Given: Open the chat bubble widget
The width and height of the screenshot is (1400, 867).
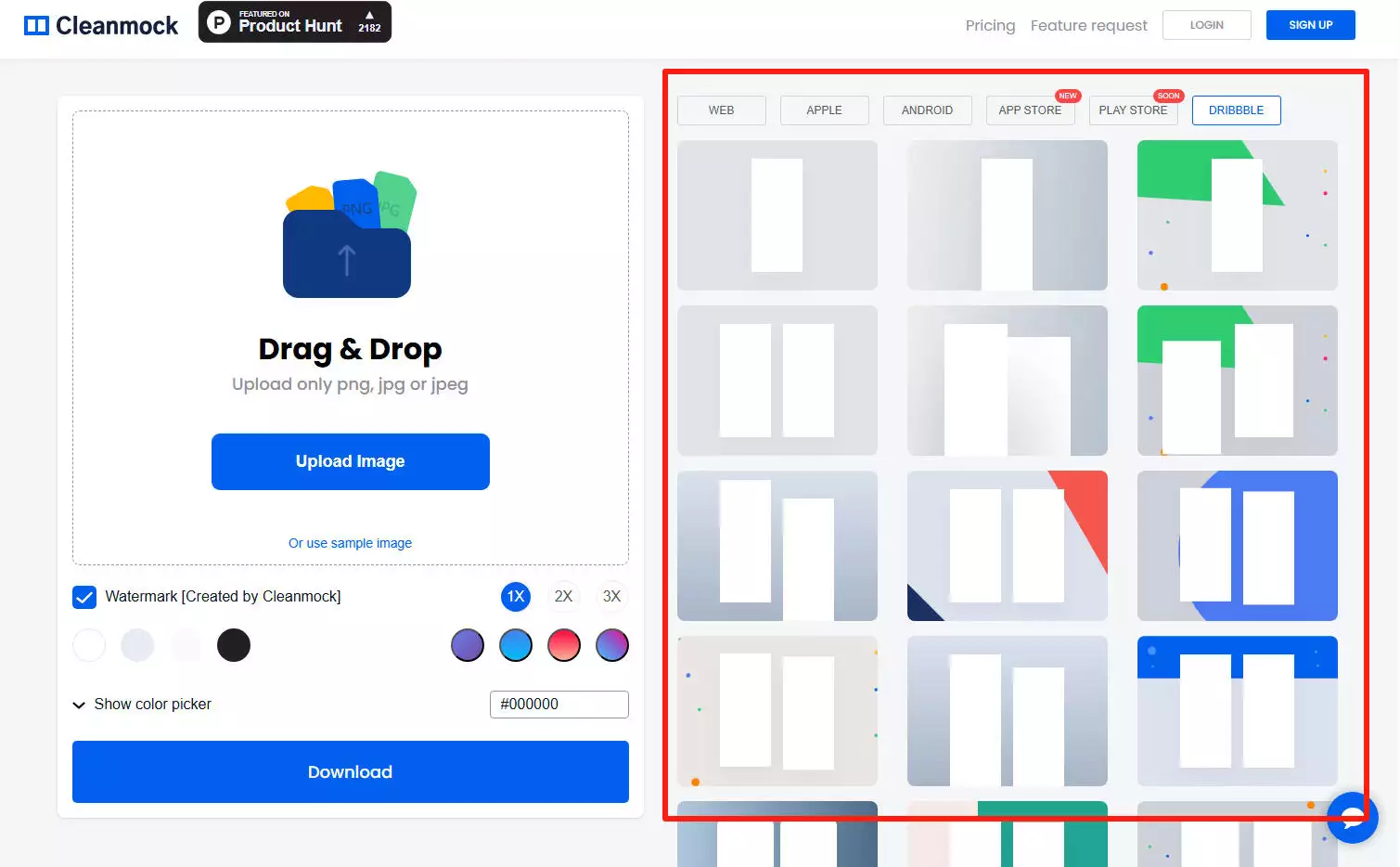Looking at the screenshot, I should [x=1353, y=817].
